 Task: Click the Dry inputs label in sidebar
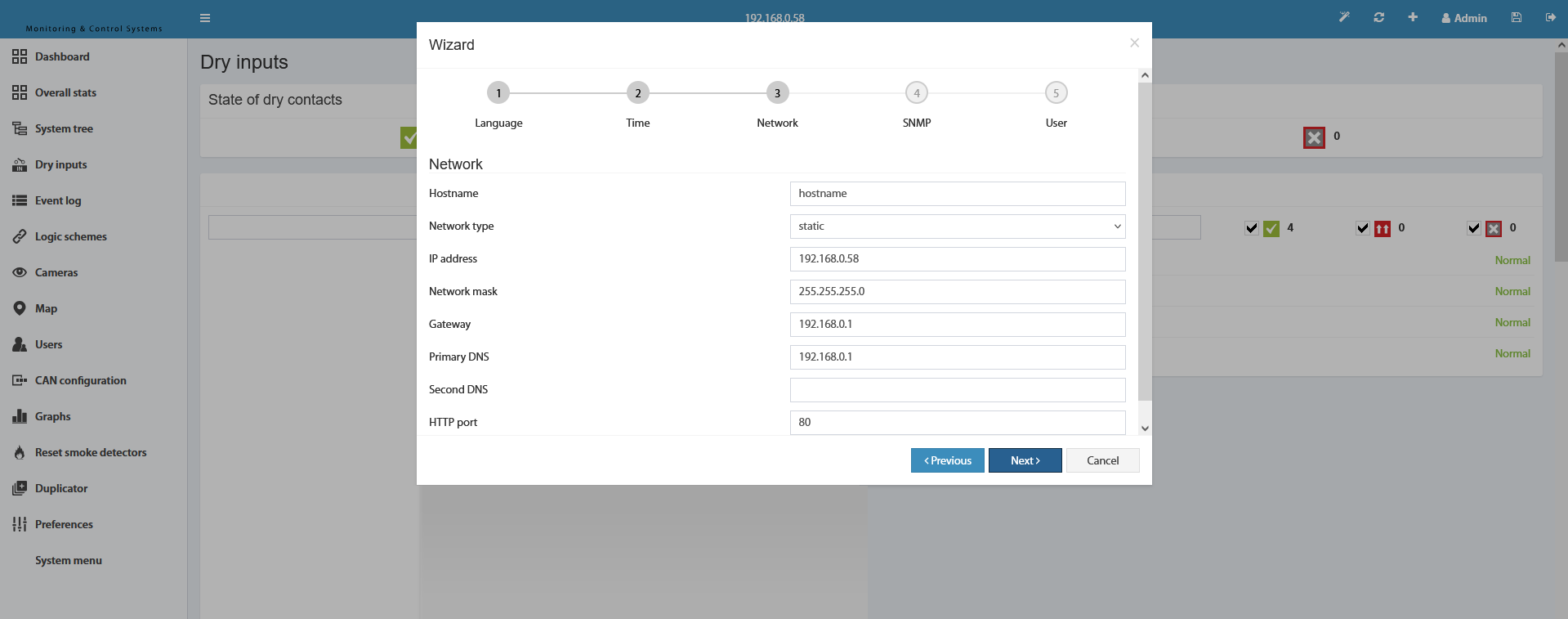pos(61,164)
